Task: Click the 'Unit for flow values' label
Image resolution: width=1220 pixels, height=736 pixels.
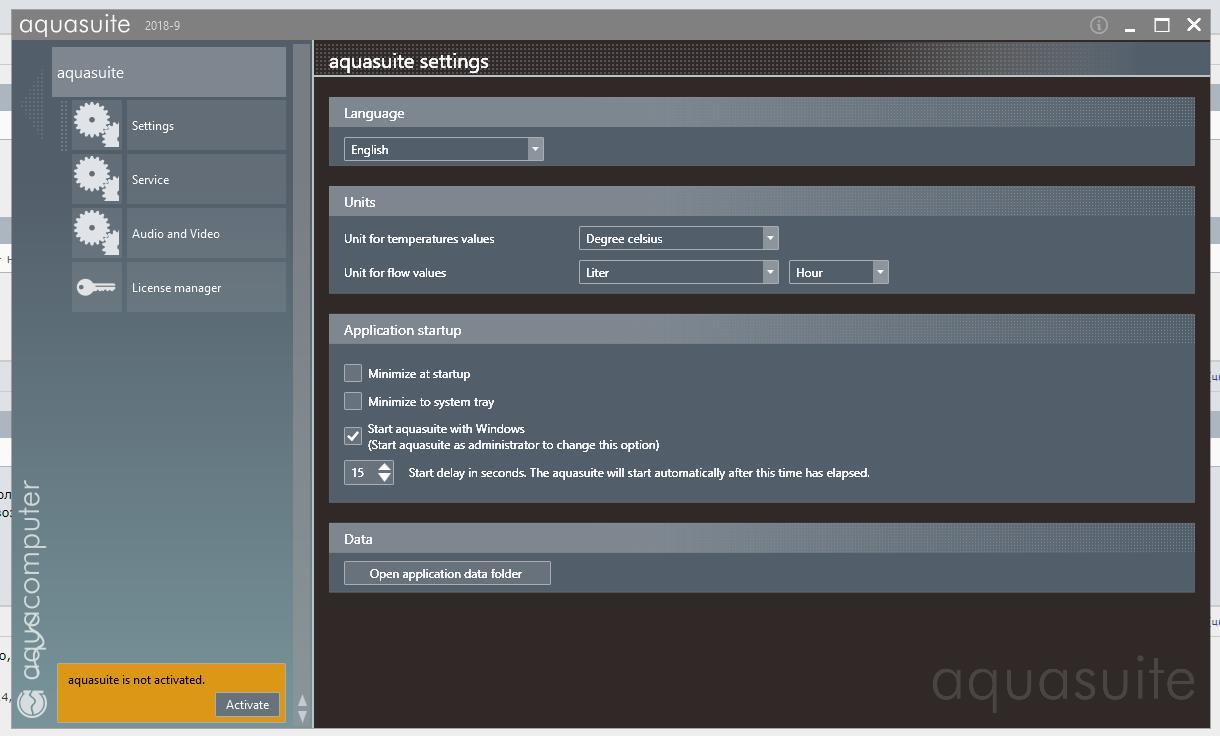Action: (x=395, y=273)
